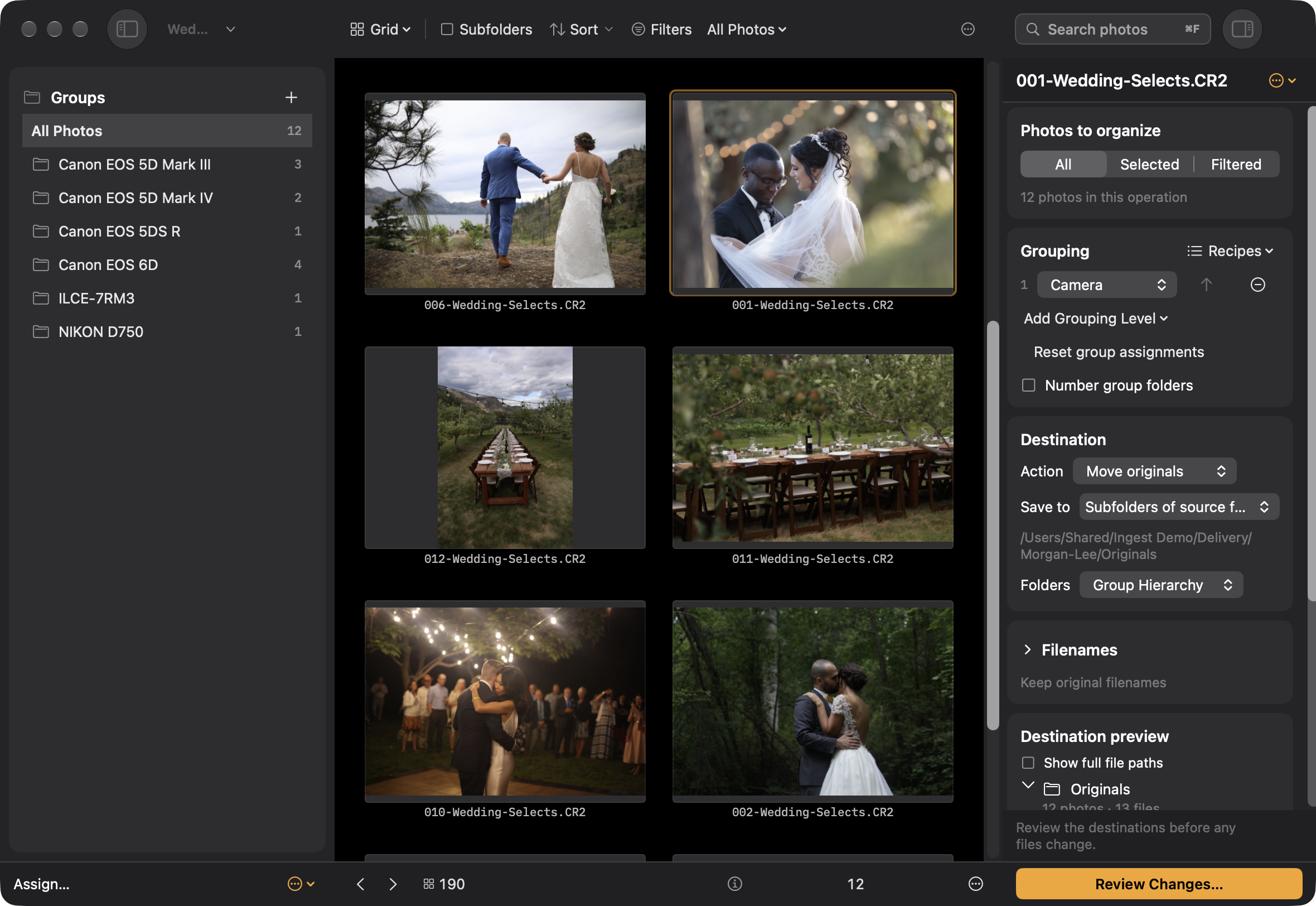Open the Canon EOS 6D group
Image resolution: width=1316 pixels, height=906 pixels.
pos(167,264)
